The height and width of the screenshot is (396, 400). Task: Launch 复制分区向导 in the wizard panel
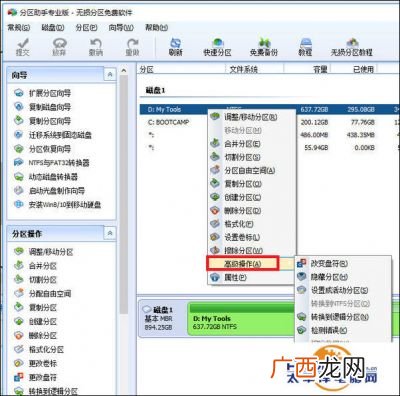(x=42, y=121)
